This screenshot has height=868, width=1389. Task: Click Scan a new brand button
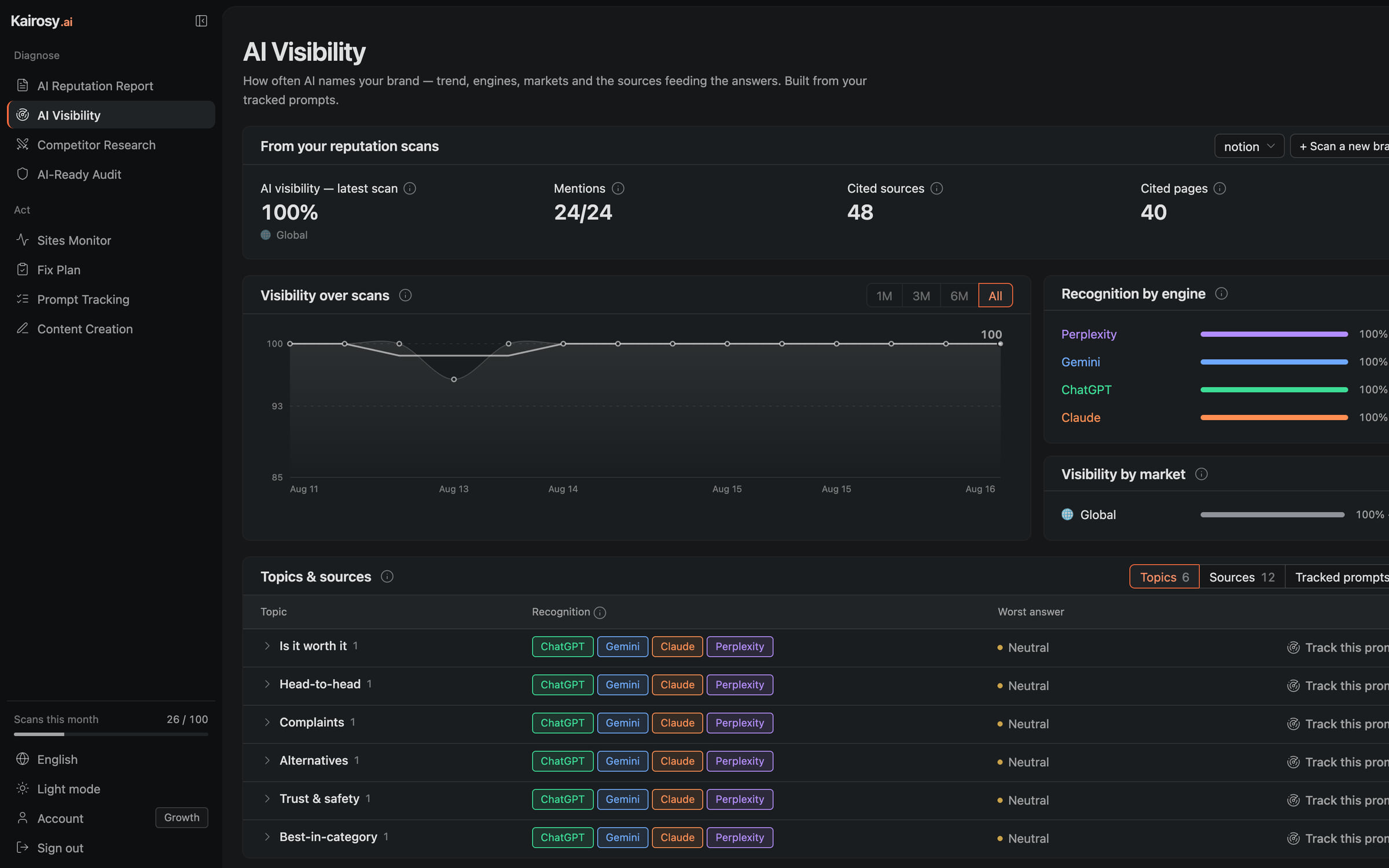(x=1340, y=146)
